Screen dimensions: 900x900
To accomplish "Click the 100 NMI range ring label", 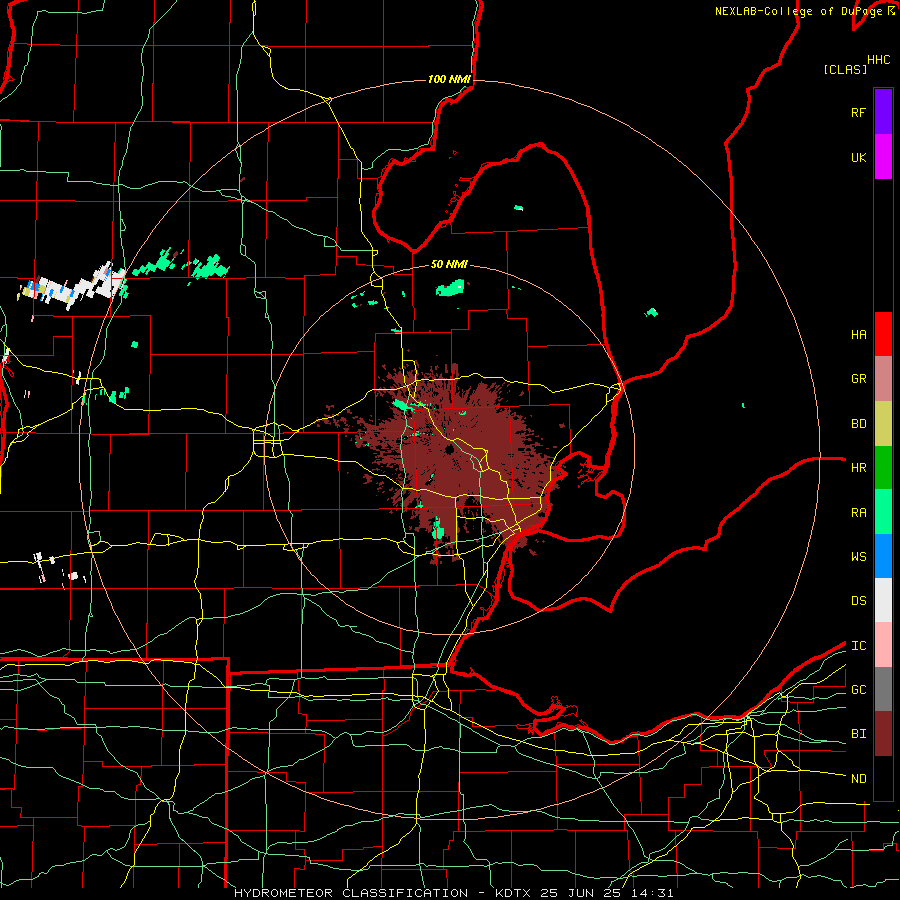I will [449, 79].
